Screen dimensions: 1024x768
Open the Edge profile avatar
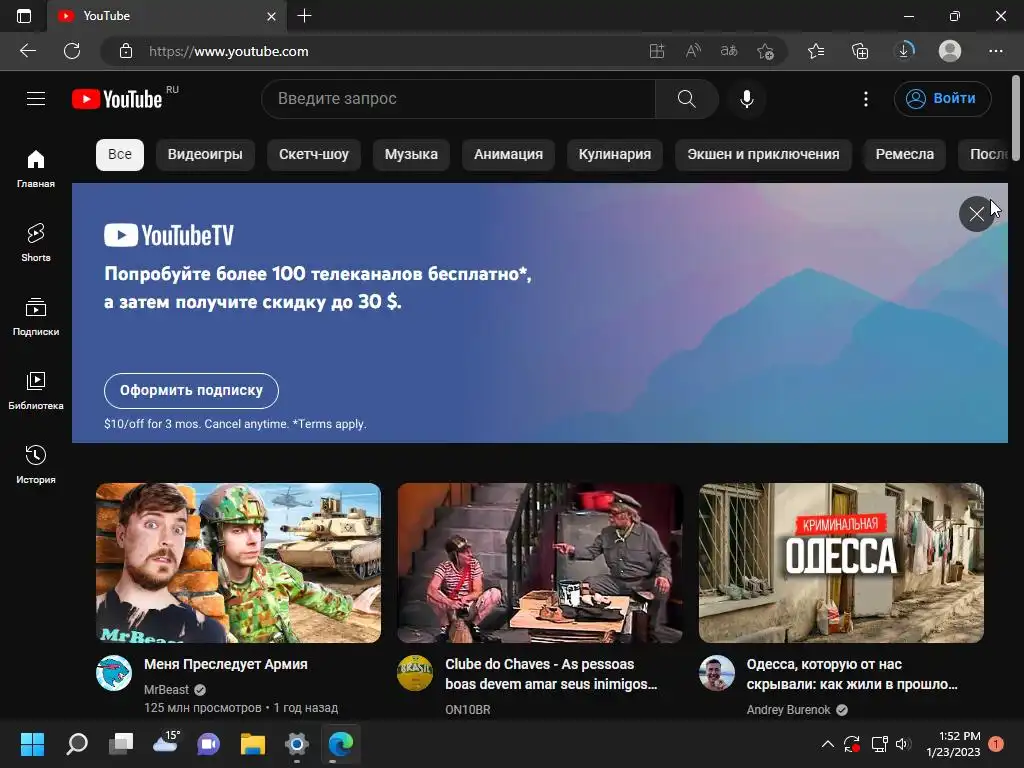click(950, 51)
